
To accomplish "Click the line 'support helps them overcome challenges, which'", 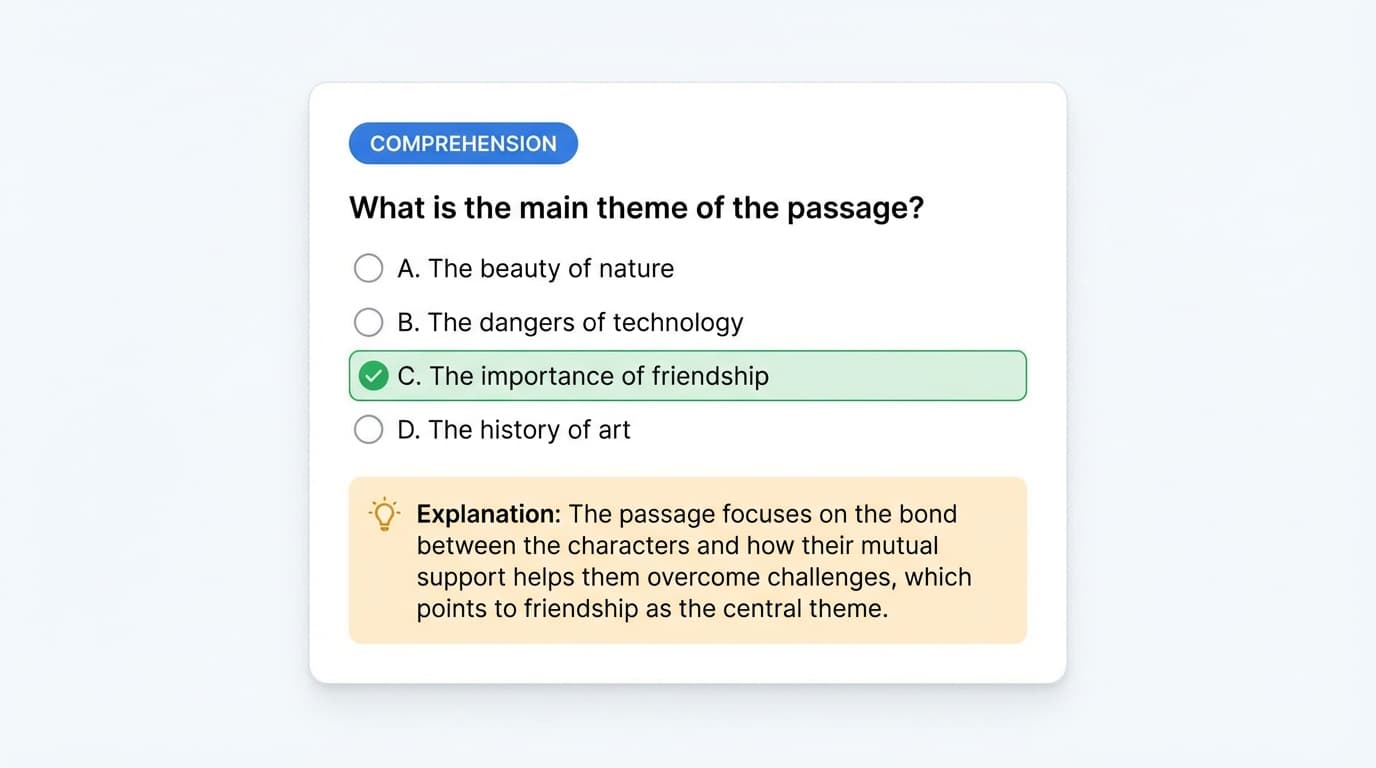I will click(x=693, y=577).
